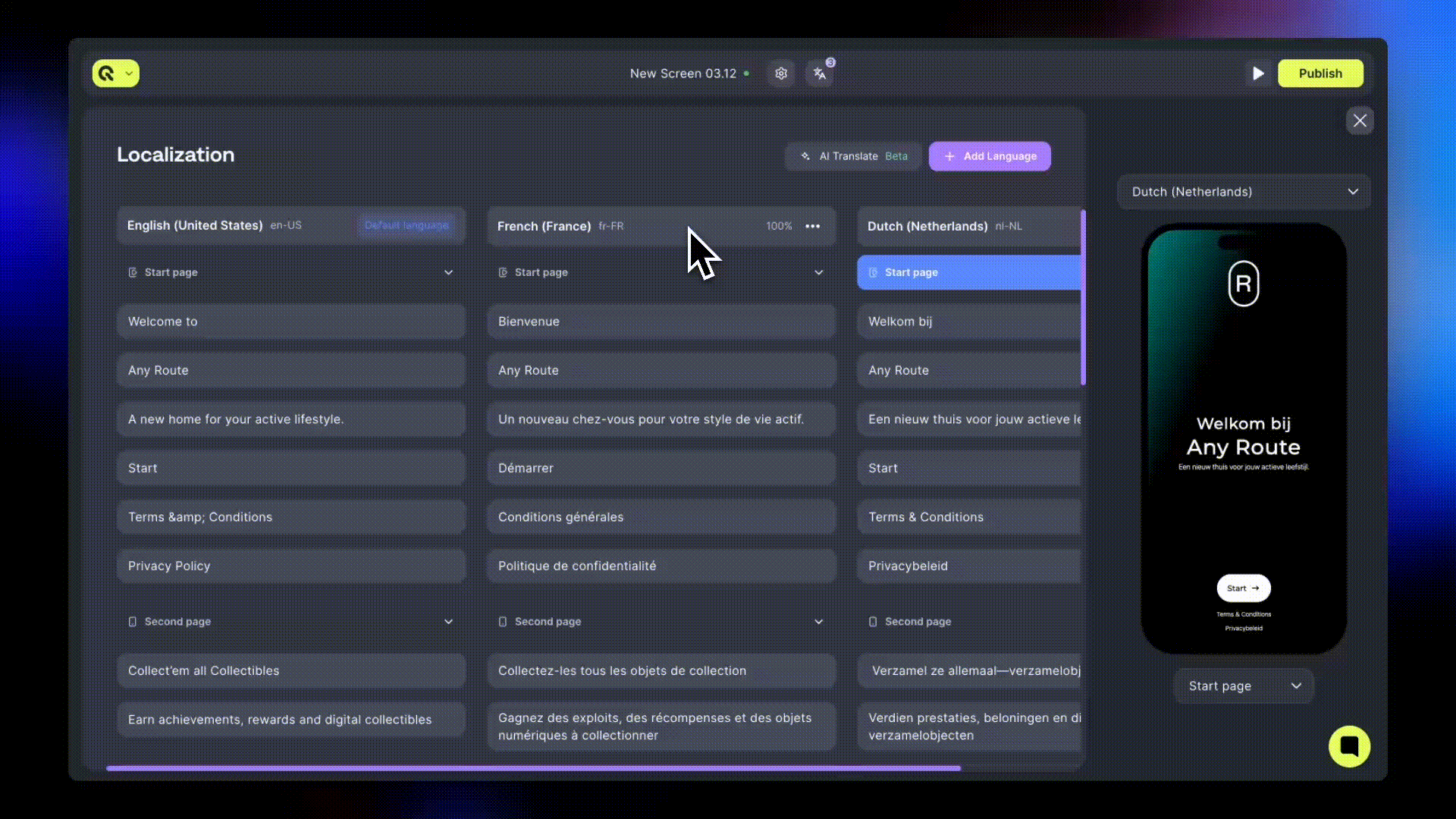Screen dimensions: 1456x819
Task: Select the Dutch Start page header
Action: (968, 272)
